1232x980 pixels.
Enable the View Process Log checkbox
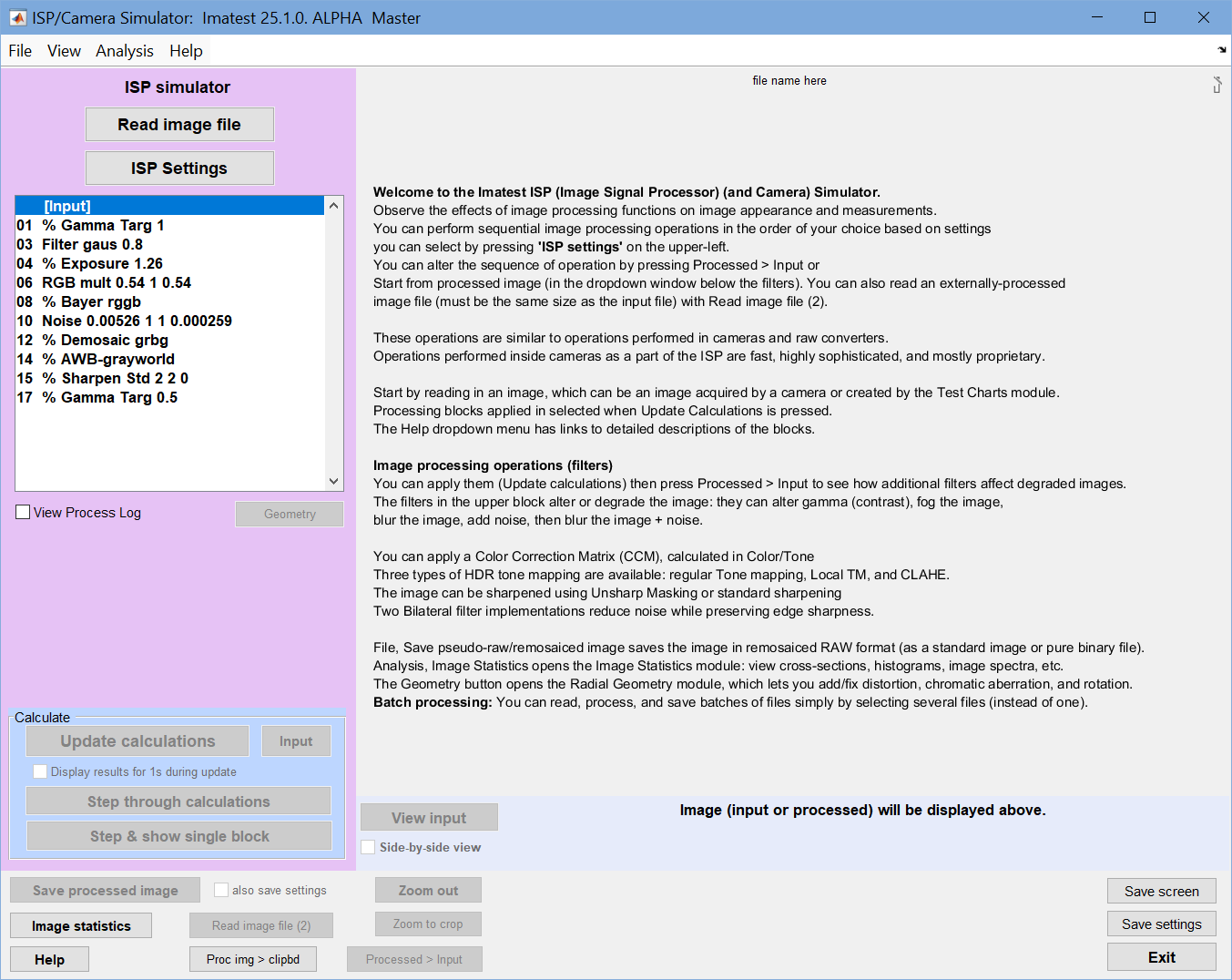click(23, 513)
